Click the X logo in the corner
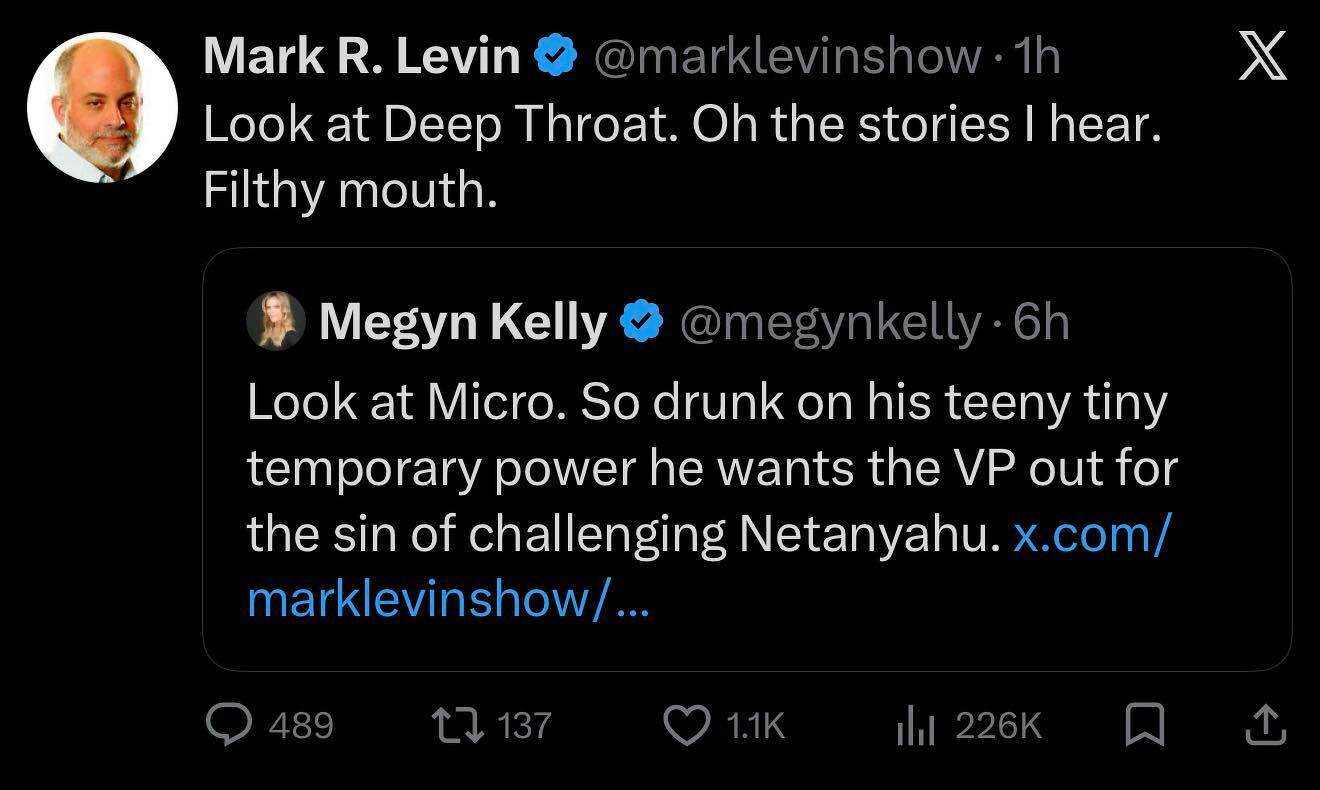The width and height of the screenshot is (1320, 790). tap(1262, 58)
